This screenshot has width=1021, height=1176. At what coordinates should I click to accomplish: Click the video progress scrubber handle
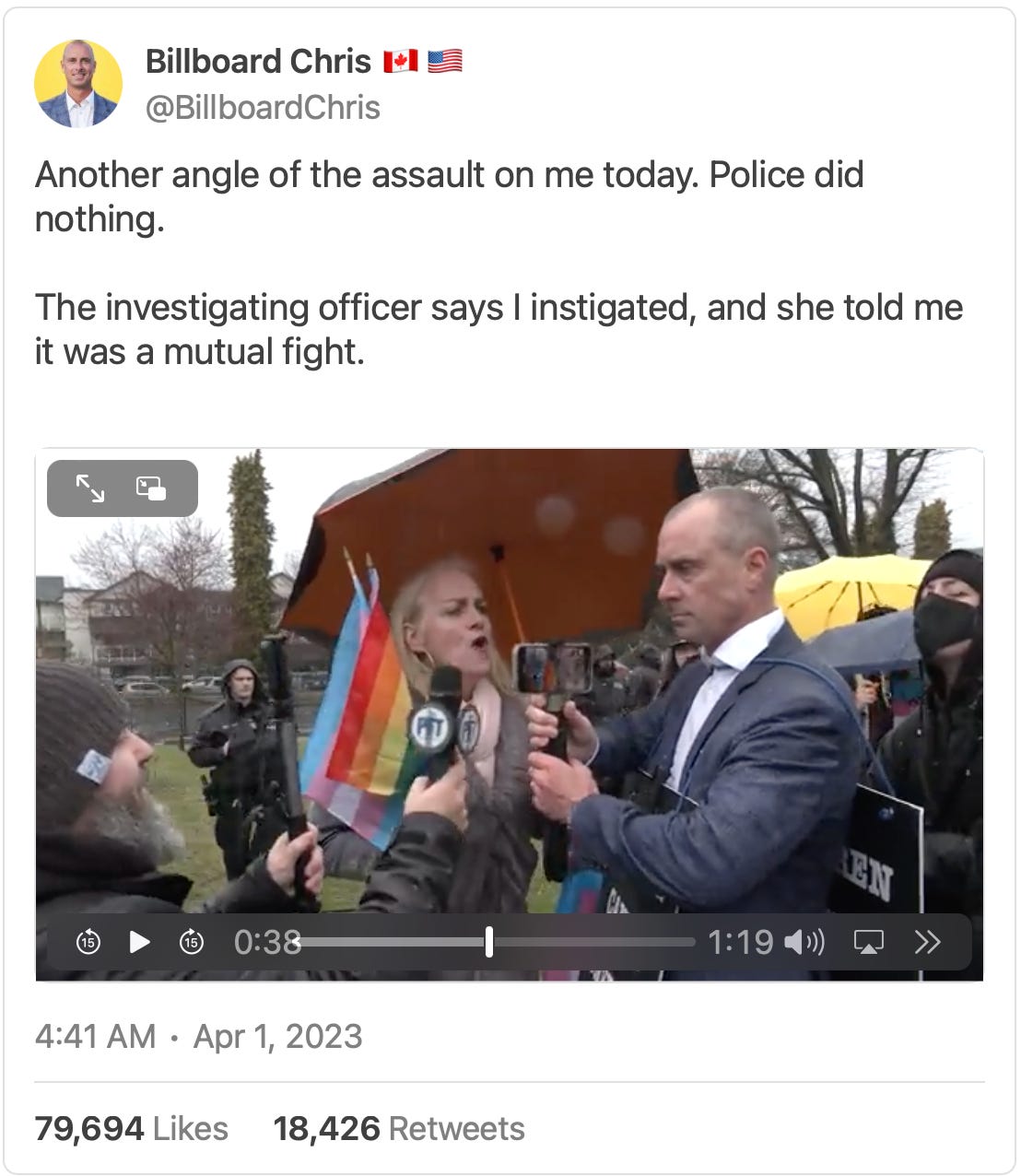[x=489, y=942]
